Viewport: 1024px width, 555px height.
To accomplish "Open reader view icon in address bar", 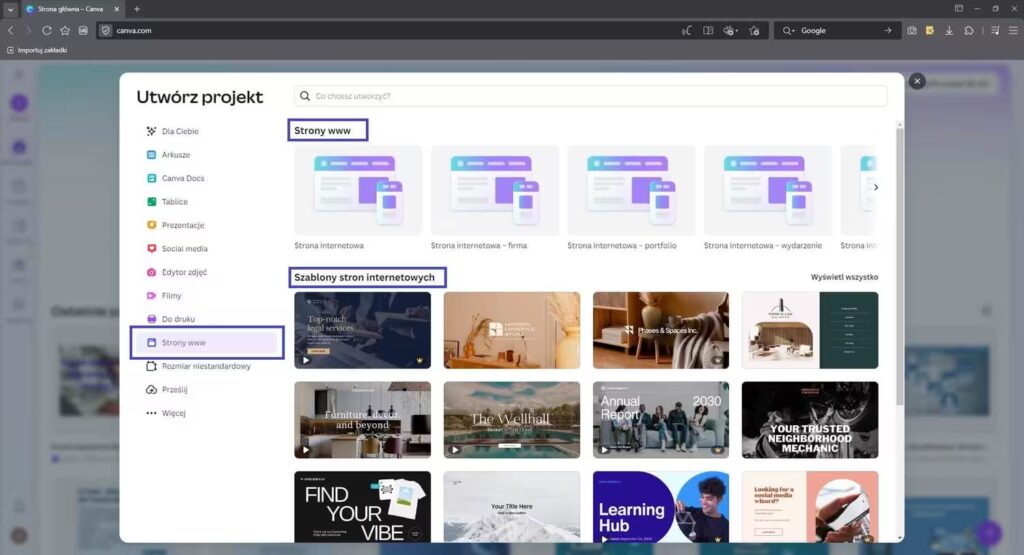I will click(x=708, y=31).
